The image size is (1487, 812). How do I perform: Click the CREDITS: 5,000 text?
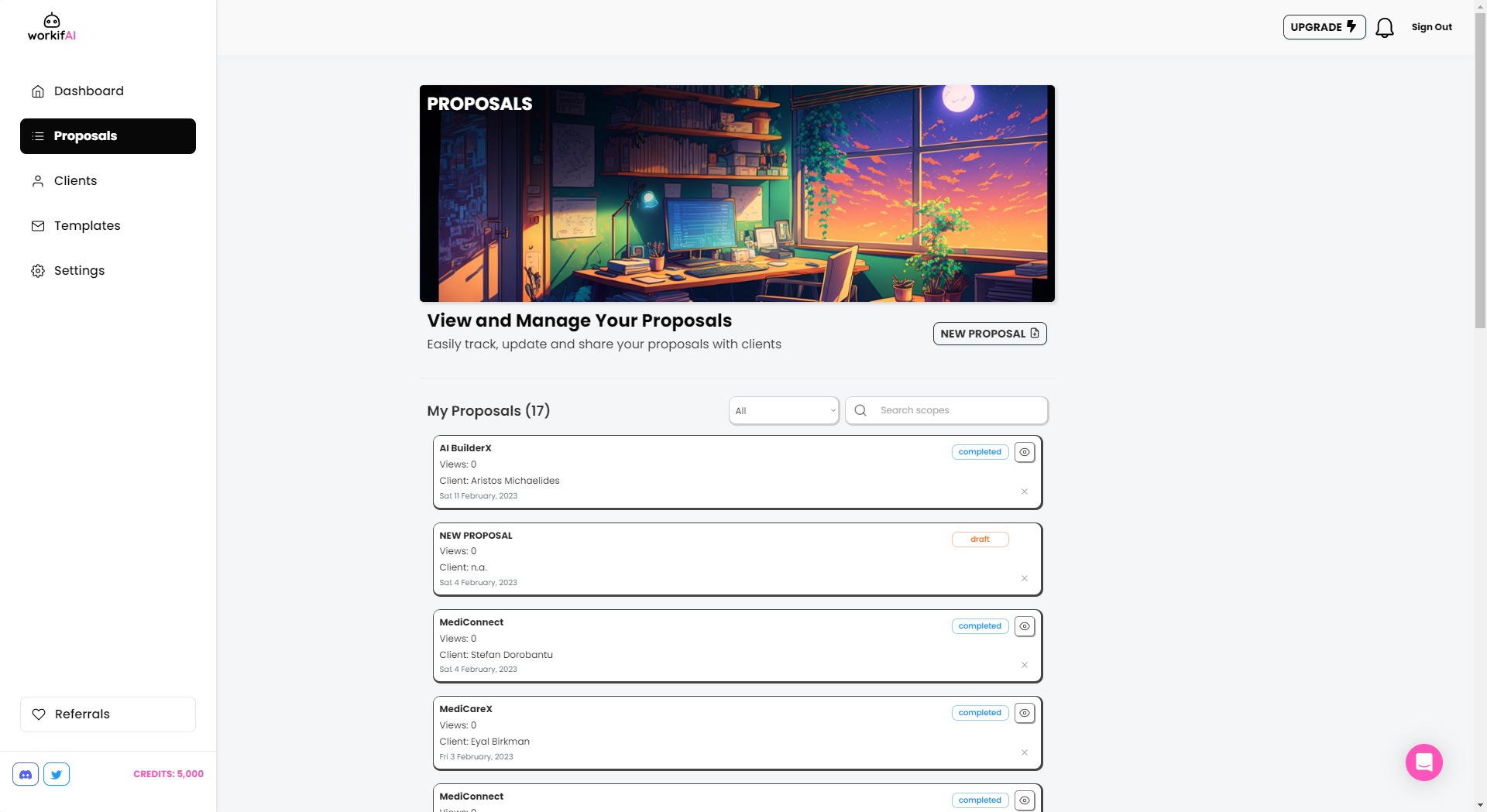(x=168, y=774)
